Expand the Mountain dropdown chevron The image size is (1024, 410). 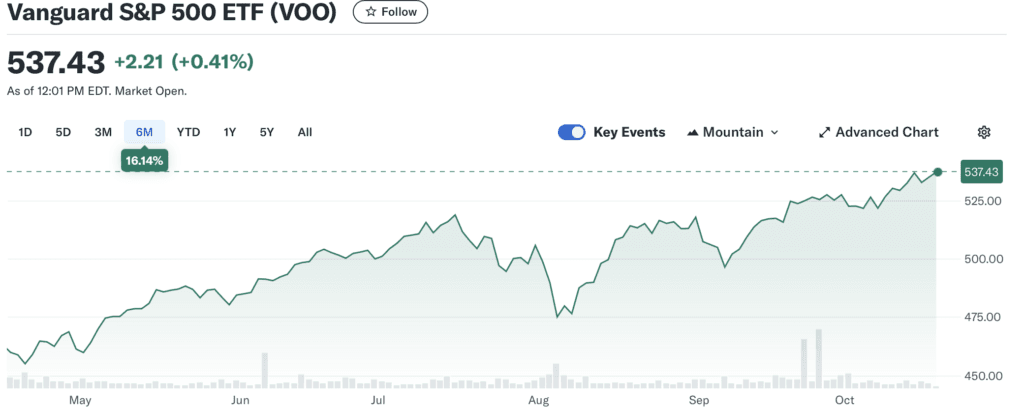[775, 132]
